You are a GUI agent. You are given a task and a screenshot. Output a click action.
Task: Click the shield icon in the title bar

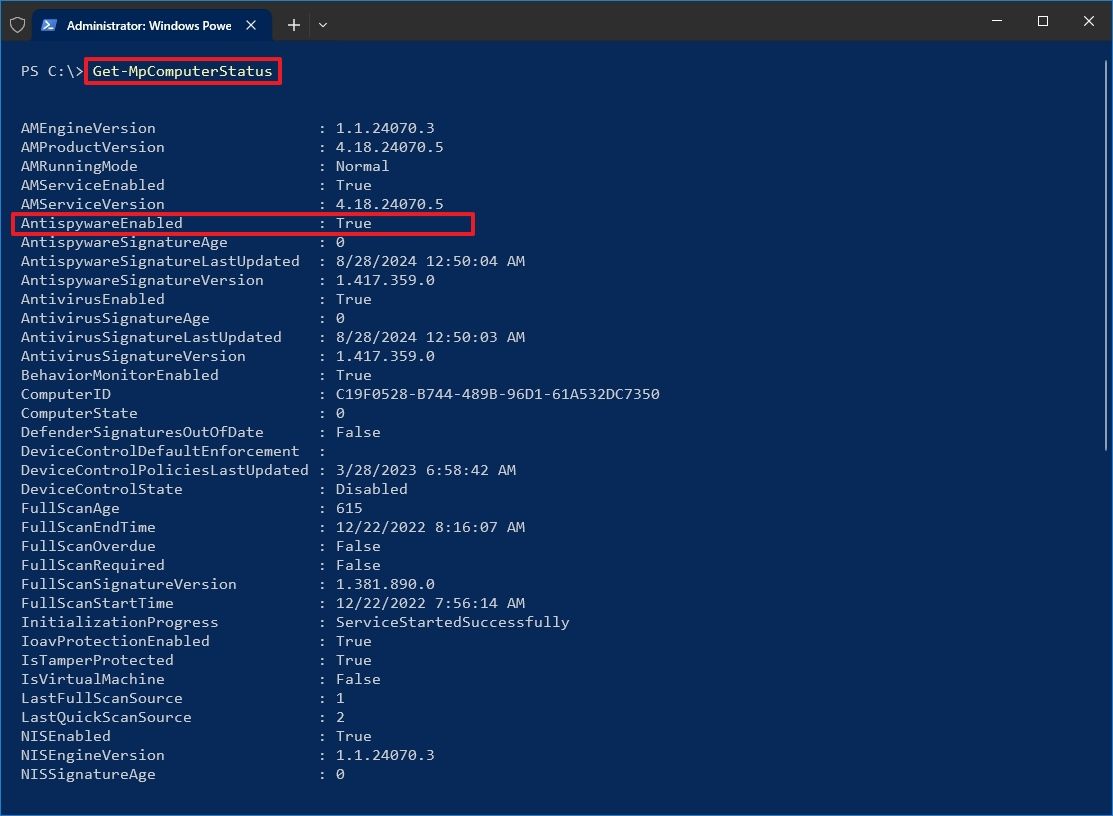tap(17, 24)
